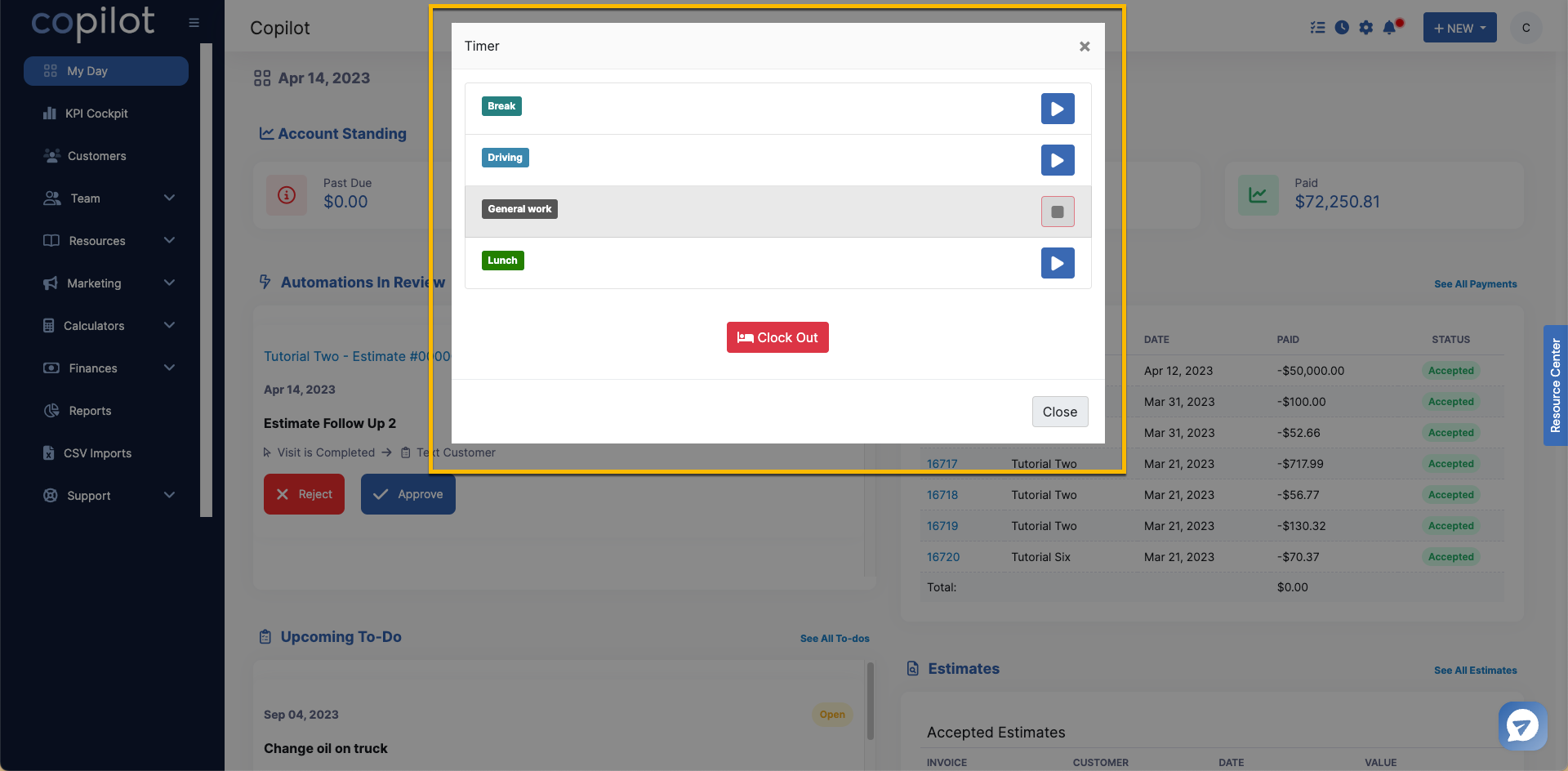Click See All Payments link

tap(1476, 284)
